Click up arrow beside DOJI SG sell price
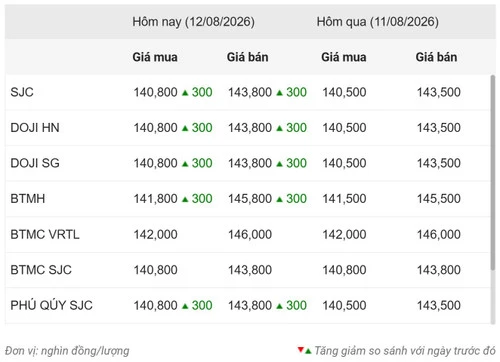The image size is (500, 362). tap(280, 164)
